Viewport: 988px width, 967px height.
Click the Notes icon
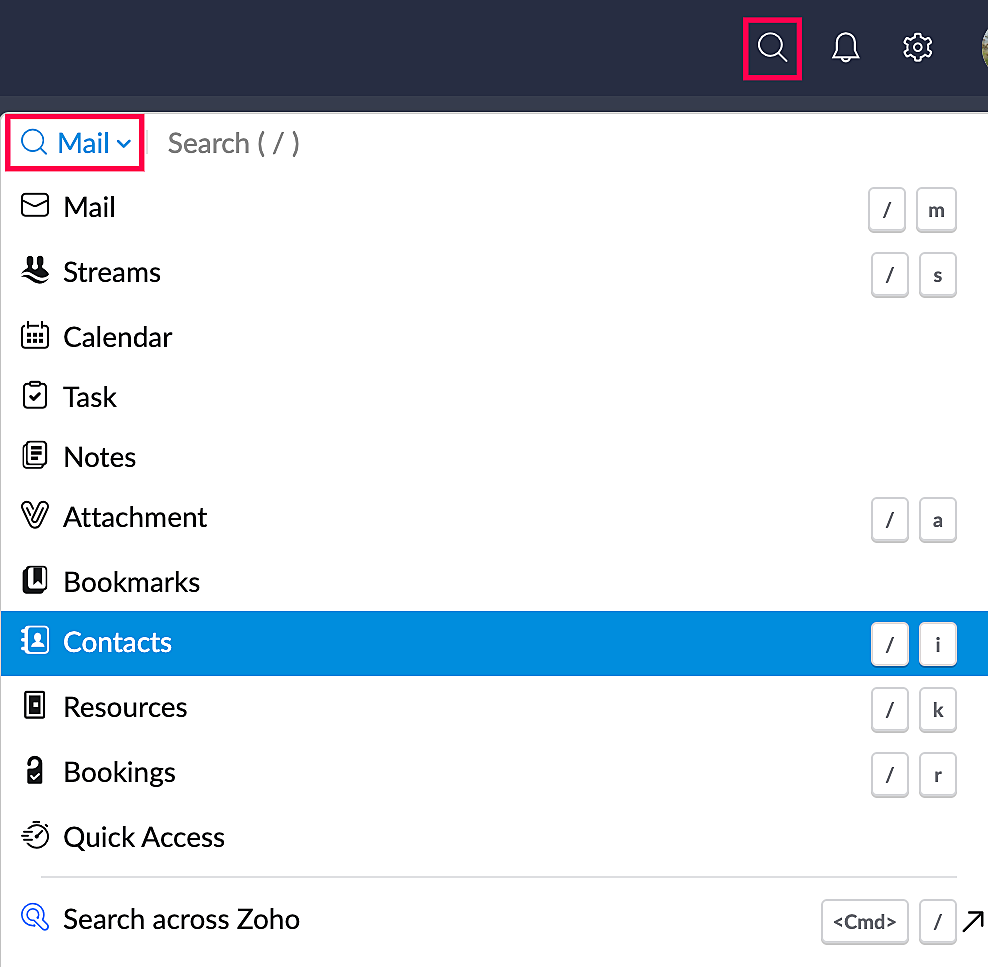click(35, 456)
